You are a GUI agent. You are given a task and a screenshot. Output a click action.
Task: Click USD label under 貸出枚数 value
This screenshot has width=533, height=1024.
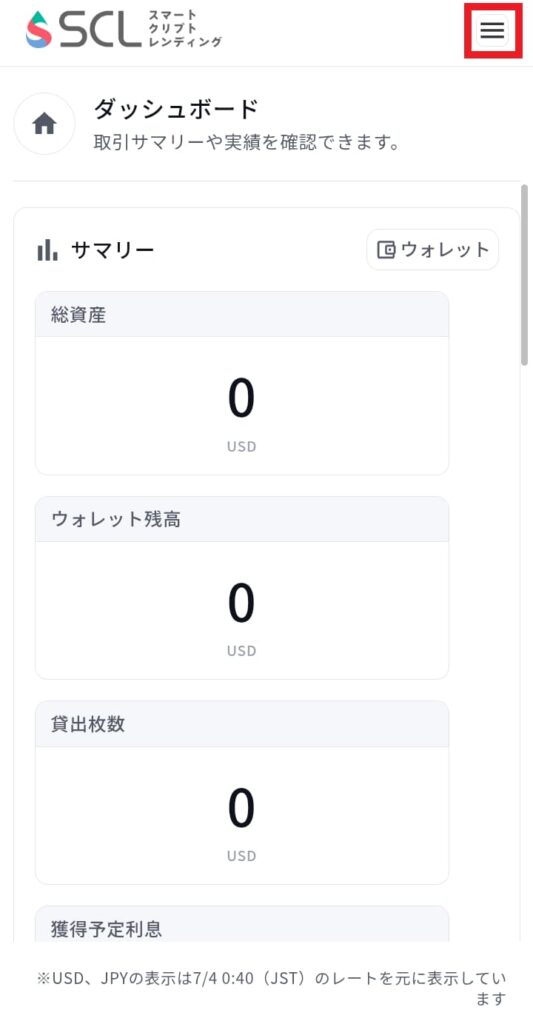(242, 856)
